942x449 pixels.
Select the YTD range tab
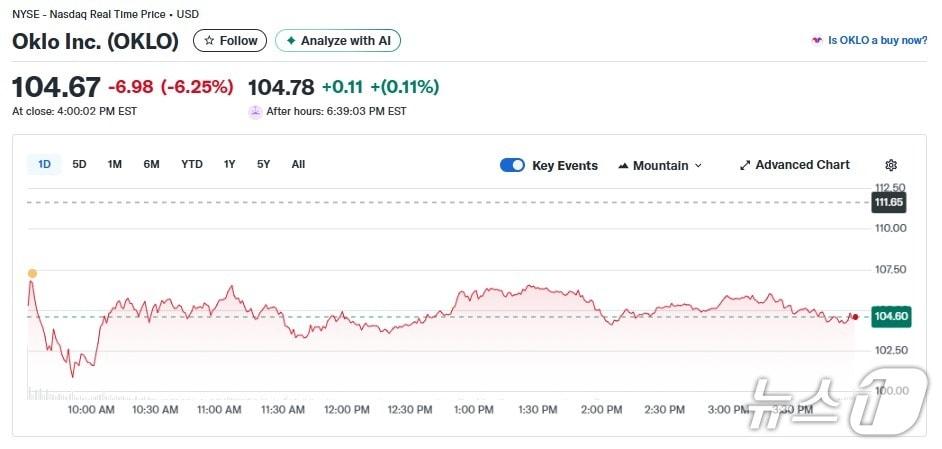(x=192, y=164)
